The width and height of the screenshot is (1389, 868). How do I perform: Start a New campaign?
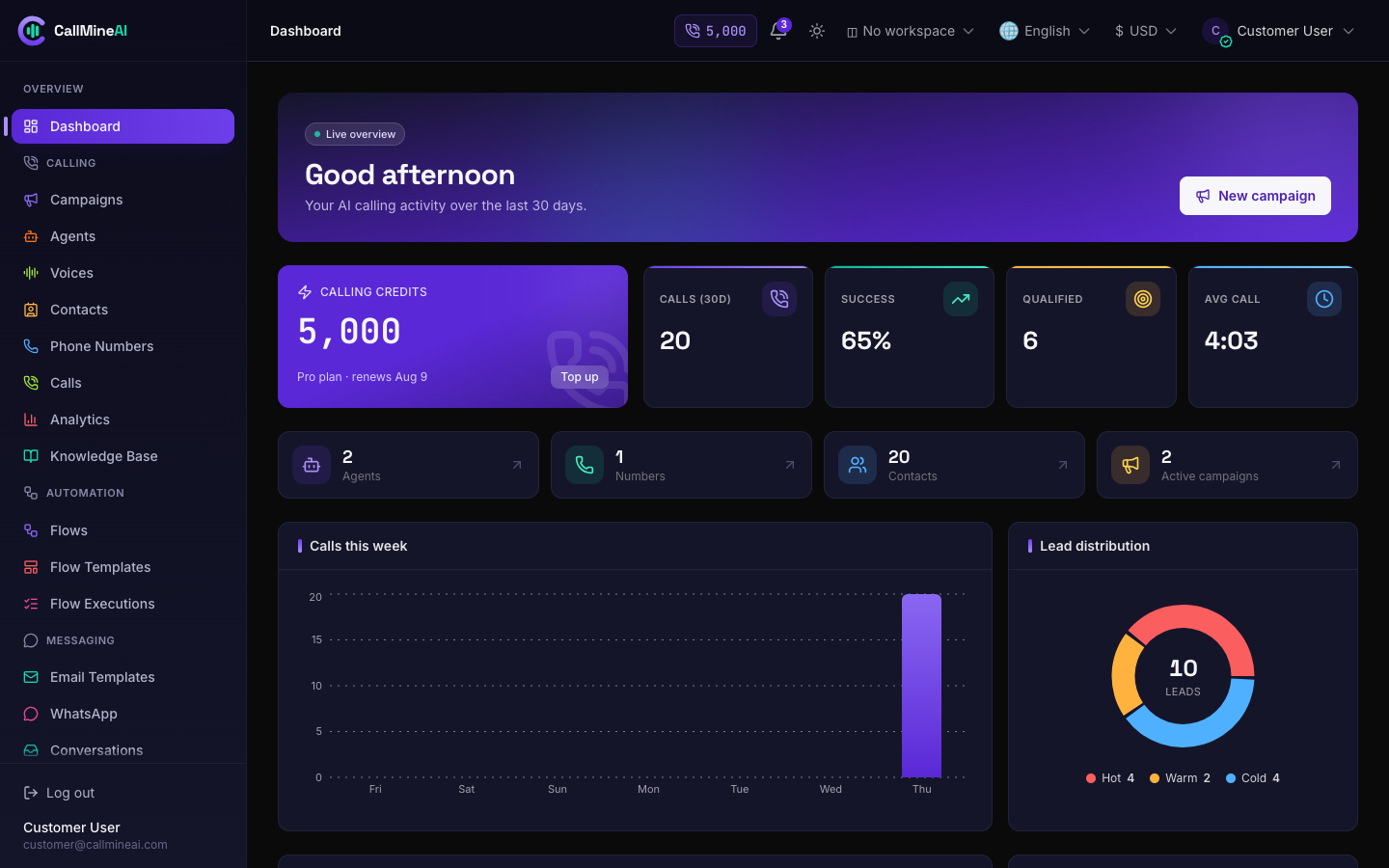1255,196
